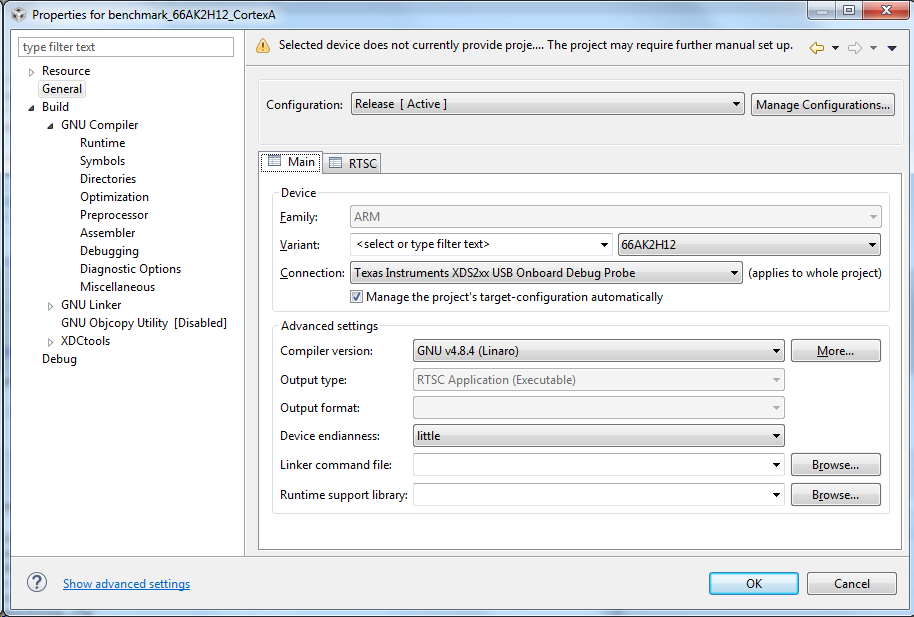Select General in the tree
The width and height of the screenshot is (914, 617).
pos(62,89)
